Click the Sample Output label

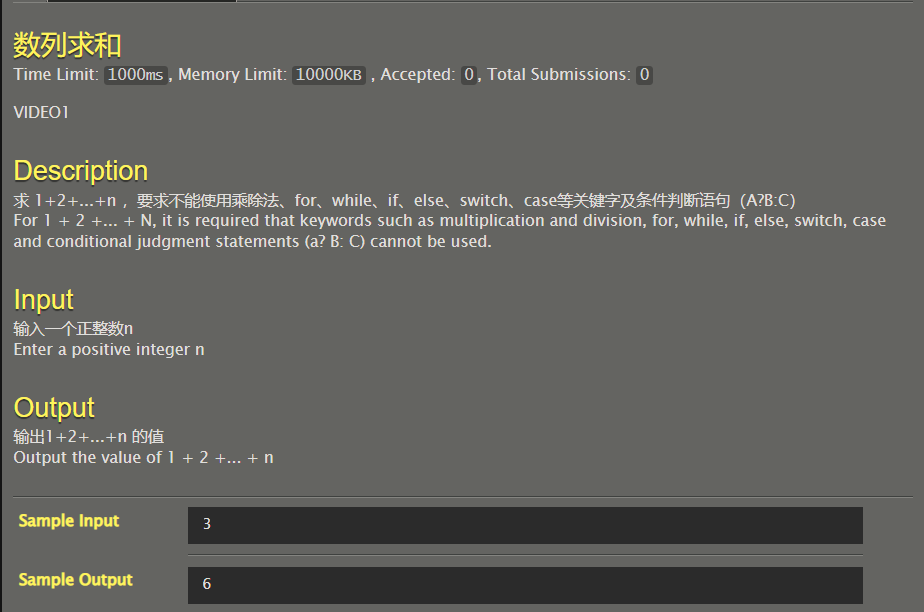coord(75,580)
